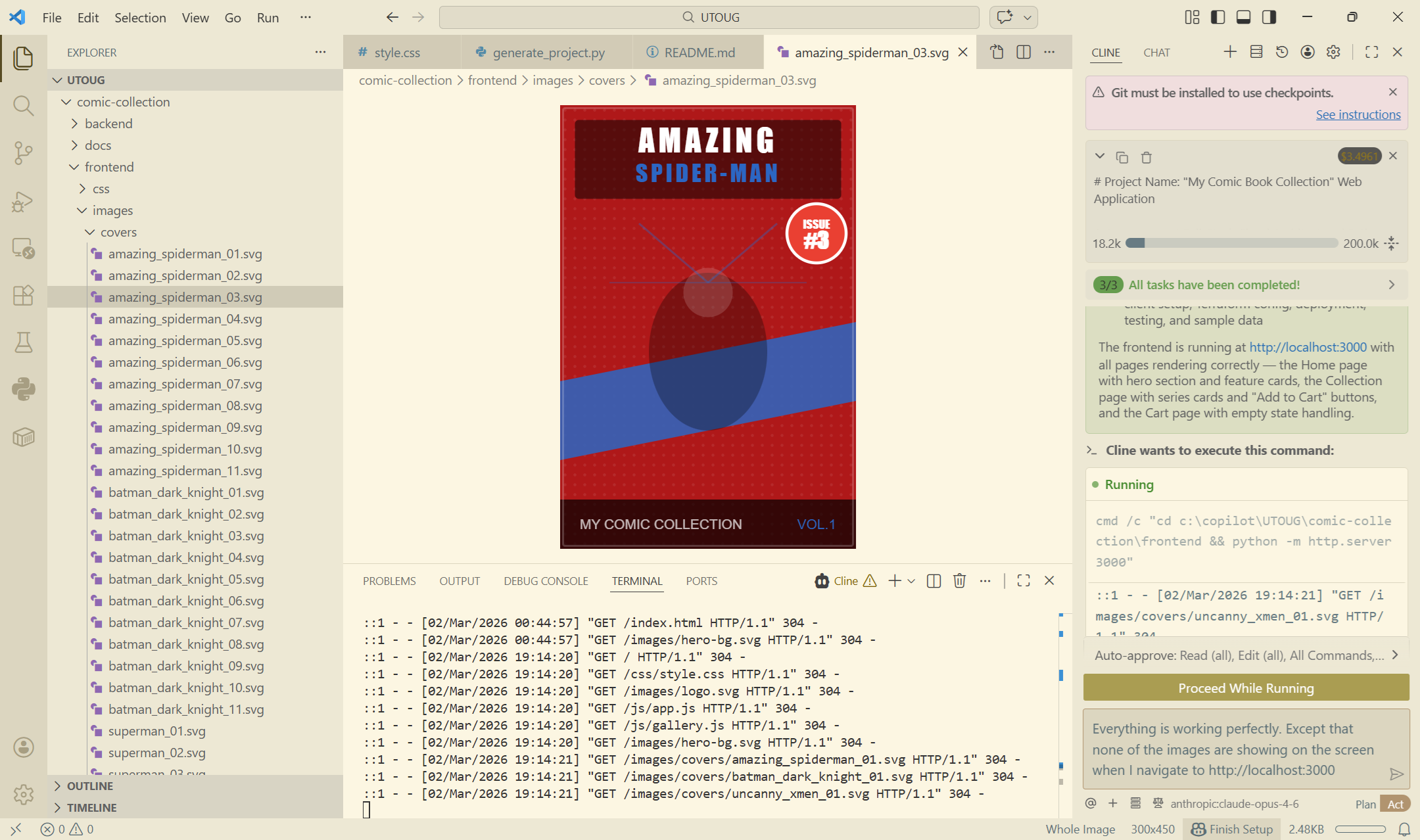1420x840 pixels.
Task: Switch Cline to Plan mode
Action: coord(1365,804)
